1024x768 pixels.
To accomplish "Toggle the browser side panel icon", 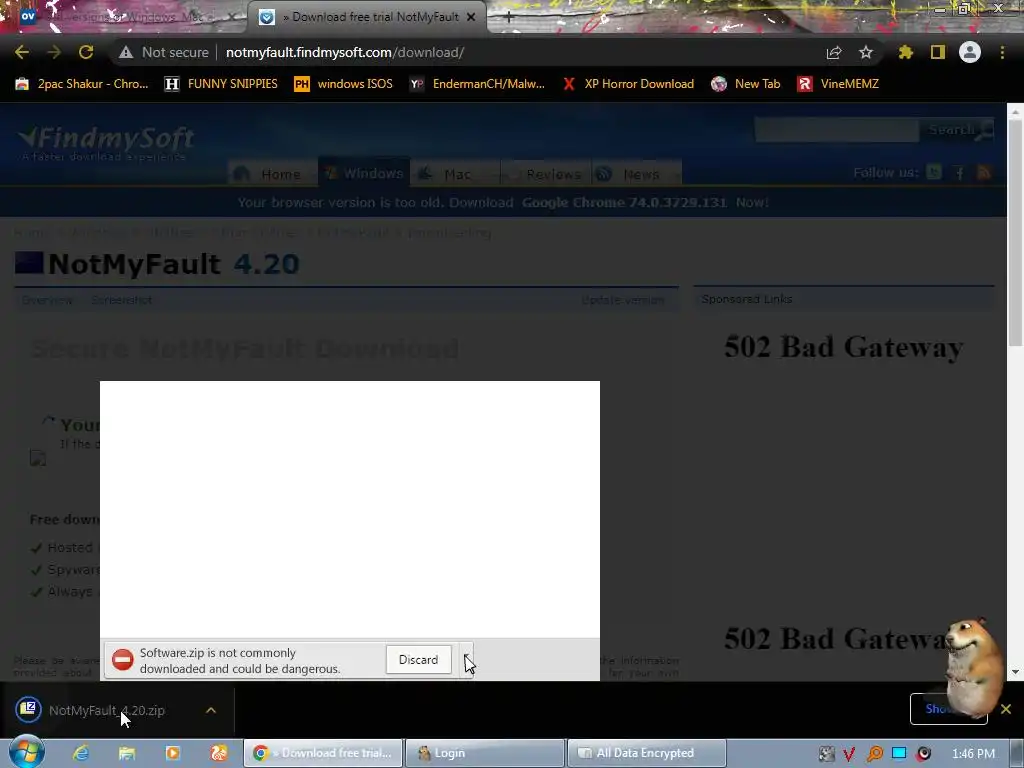I will coord(938,52).
